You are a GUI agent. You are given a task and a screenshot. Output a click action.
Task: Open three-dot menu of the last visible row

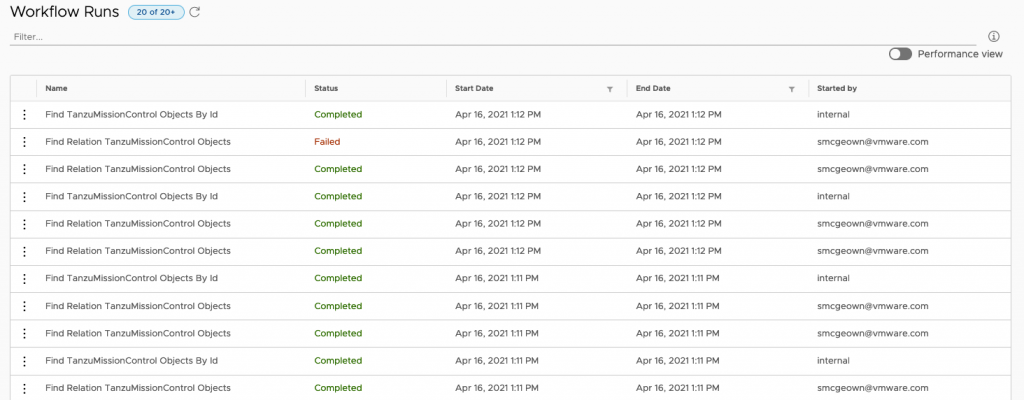pos(23,387)
